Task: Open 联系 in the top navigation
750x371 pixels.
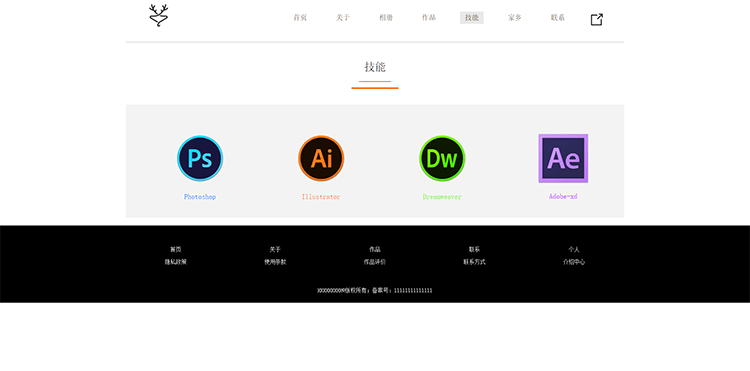Action: (x=558, y=18)
